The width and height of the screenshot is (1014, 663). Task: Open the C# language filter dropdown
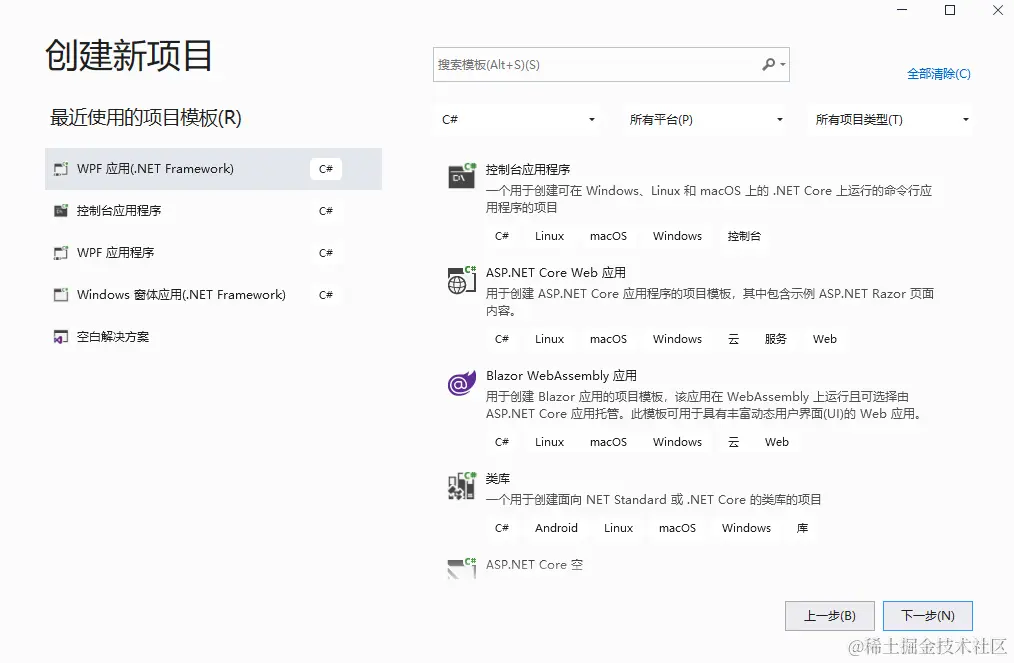pos(517,120)
